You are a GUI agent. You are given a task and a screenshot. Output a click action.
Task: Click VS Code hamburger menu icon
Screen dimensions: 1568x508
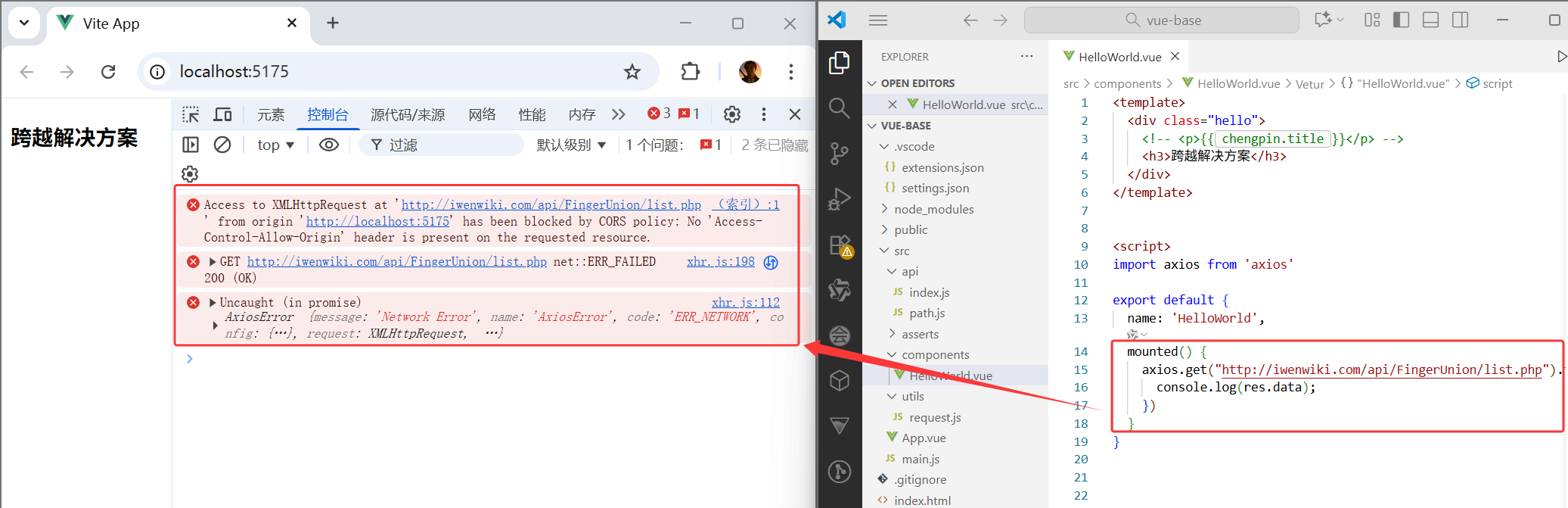[877, 20]
